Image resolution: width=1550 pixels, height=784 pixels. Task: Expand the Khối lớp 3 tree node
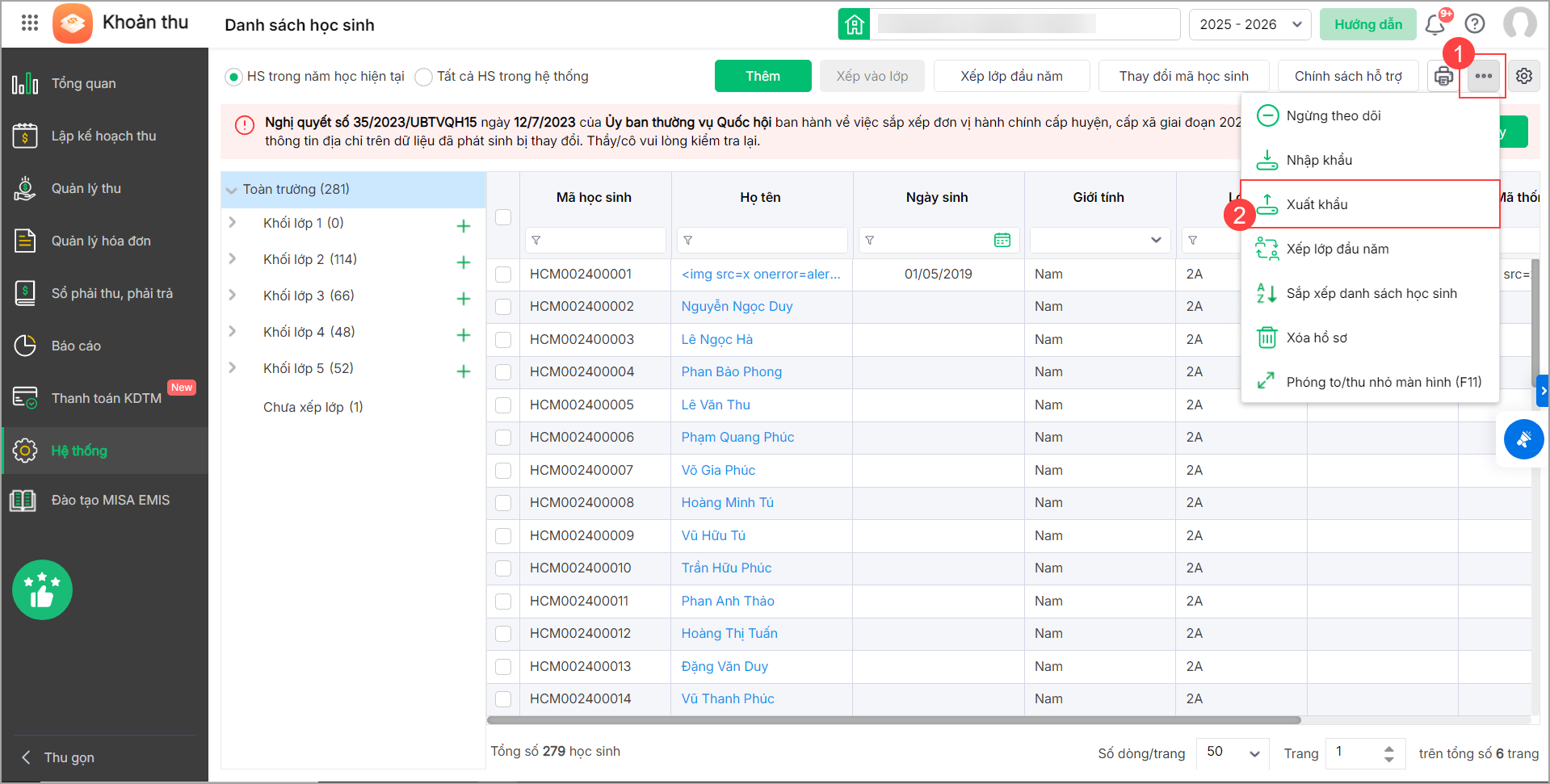233,296
